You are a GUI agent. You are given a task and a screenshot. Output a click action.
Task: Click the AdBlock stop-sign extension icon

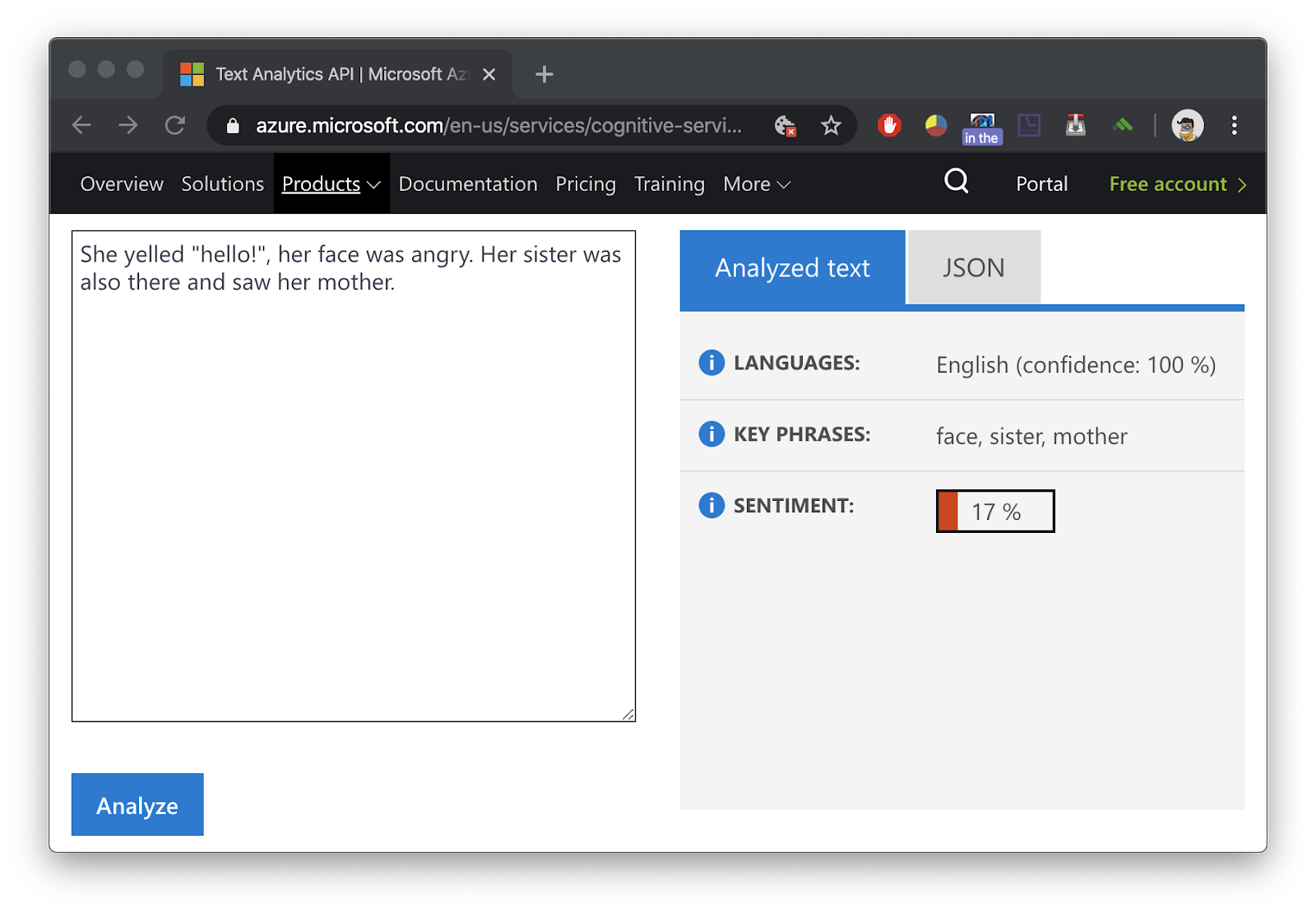[889, 125]
